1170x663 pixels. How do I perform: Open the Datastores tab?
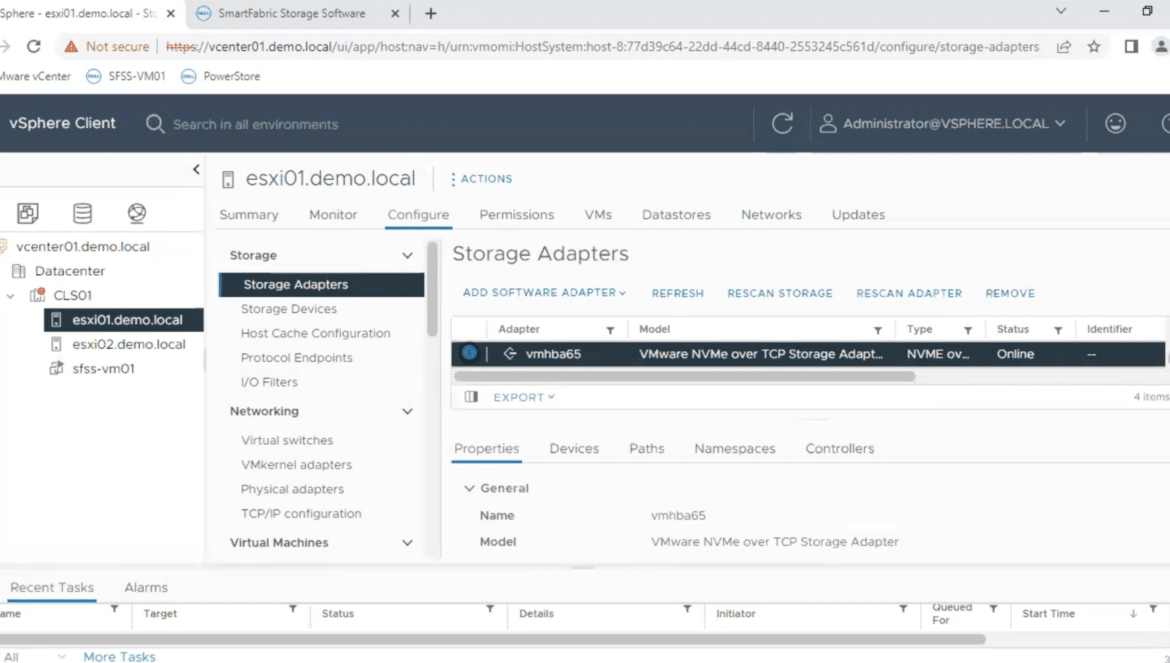676,215
